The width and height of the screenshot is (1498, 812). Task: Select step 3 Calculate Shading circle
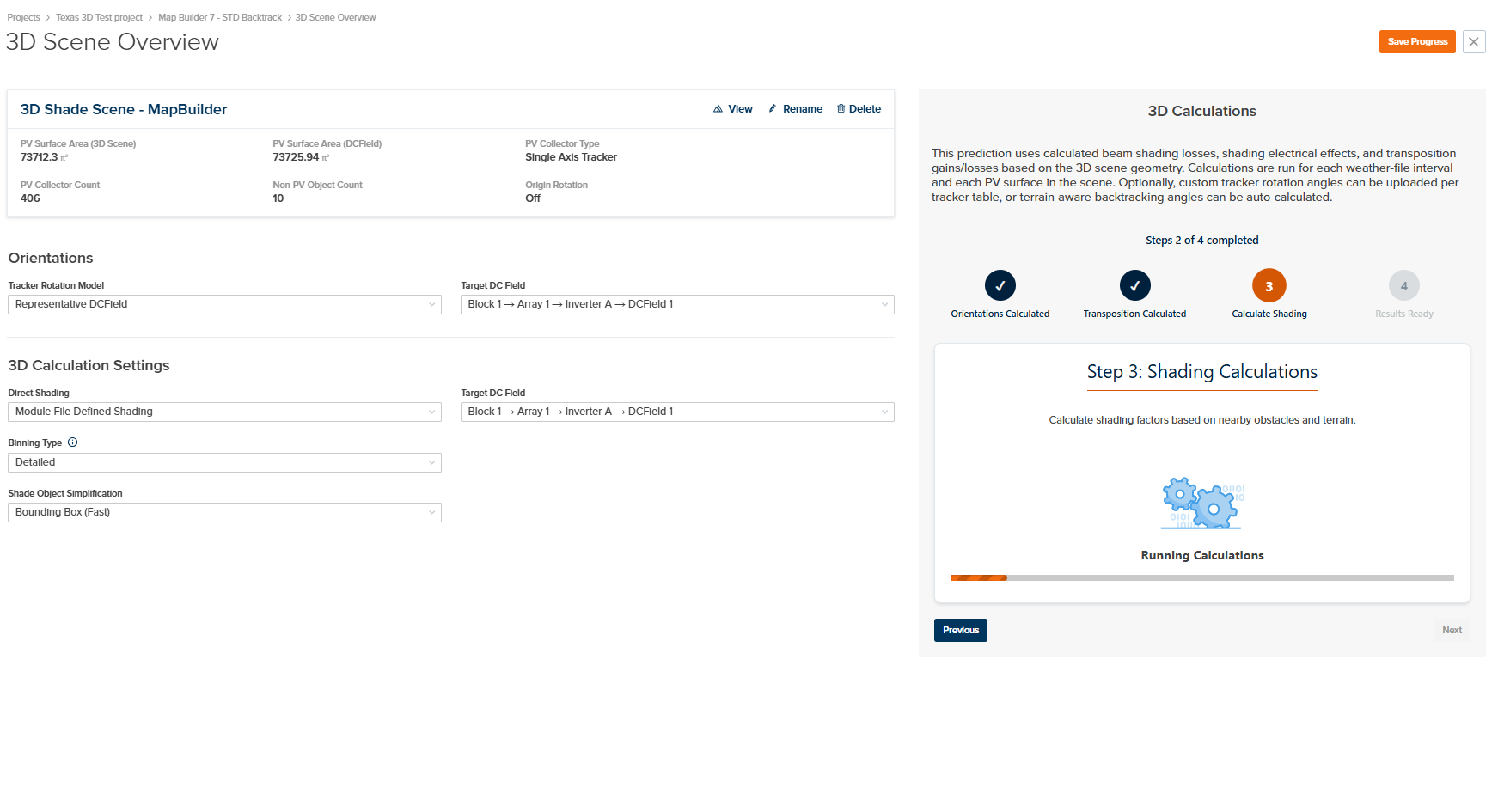[x=1269, y=285]
